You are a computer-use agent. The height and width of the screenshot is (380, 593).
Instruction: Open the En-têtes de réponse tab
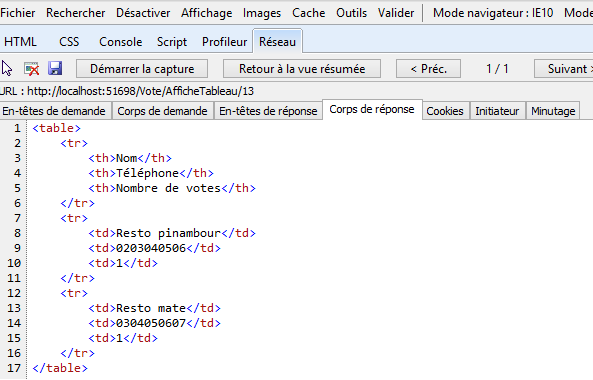click(x=268, y=111)
